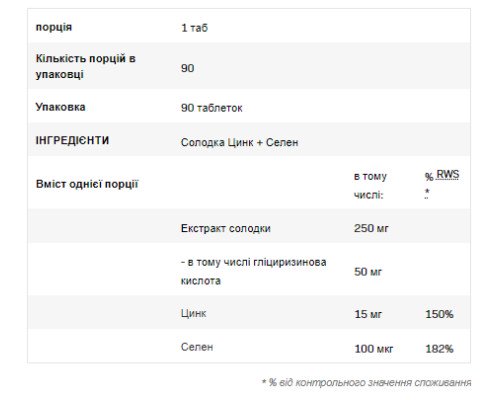This screenshot has width=500, height=400.
Task: Select the 'ІНГРЕДІЄНТИ' heading cell
Action: (72, 140)
